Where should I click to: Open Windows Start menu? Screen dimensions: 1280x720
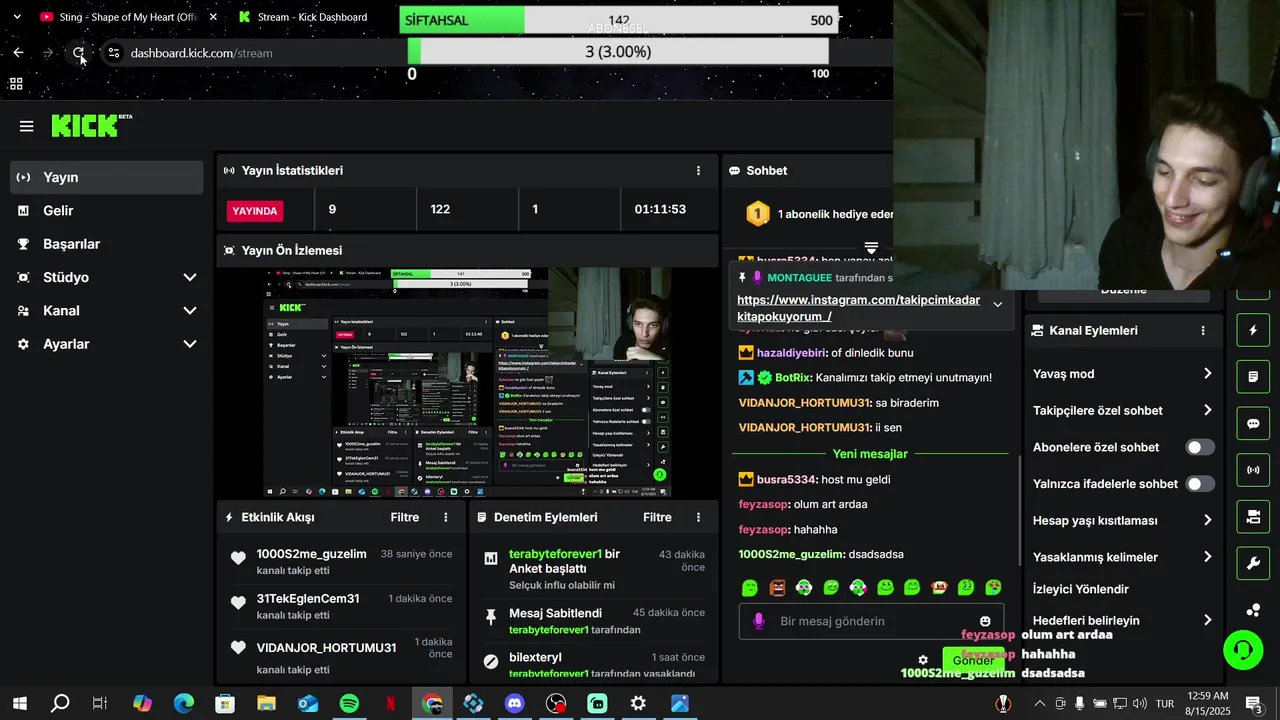point(19,704)
